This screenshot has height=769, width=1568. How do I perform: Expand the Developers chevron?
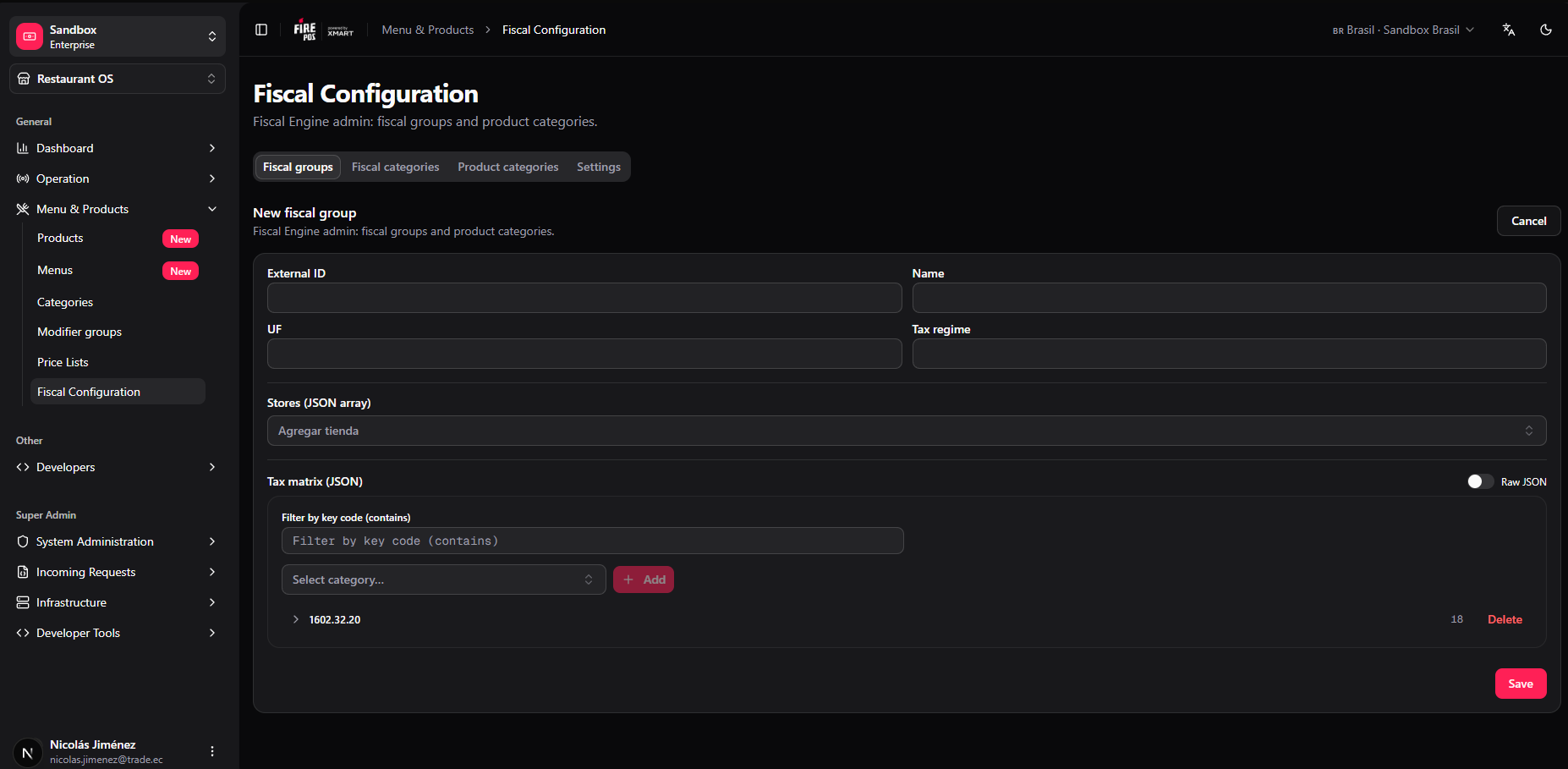(x=212, y=467)
